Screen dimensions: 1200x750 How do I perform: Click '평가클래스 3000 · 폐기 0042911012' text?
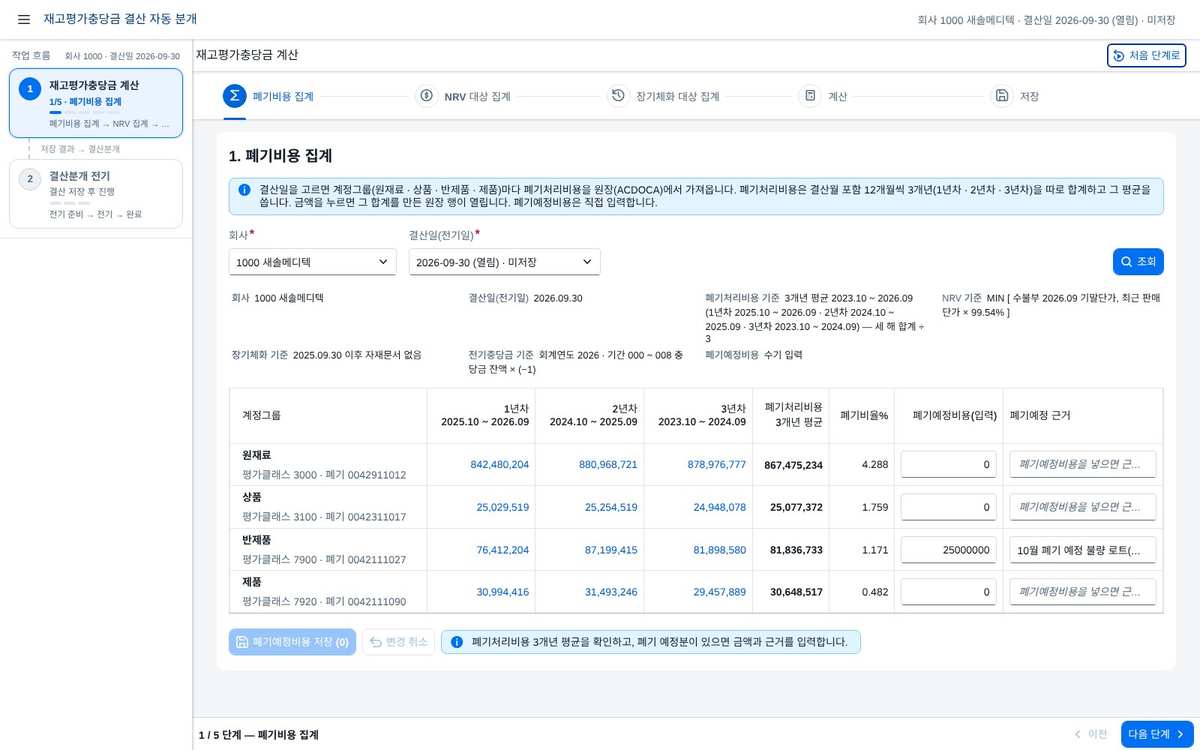(x=324, y=474)
